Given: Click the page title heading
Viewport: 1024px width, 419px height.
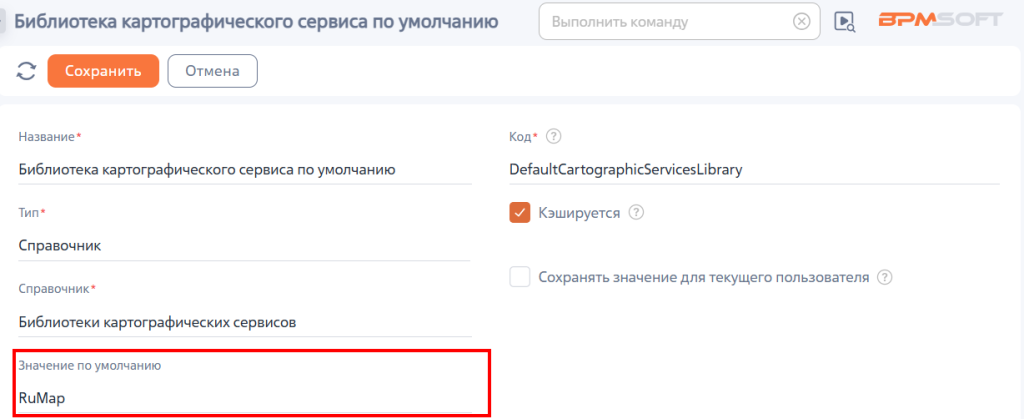Looking at the screenshot, I should coord(257,22).
